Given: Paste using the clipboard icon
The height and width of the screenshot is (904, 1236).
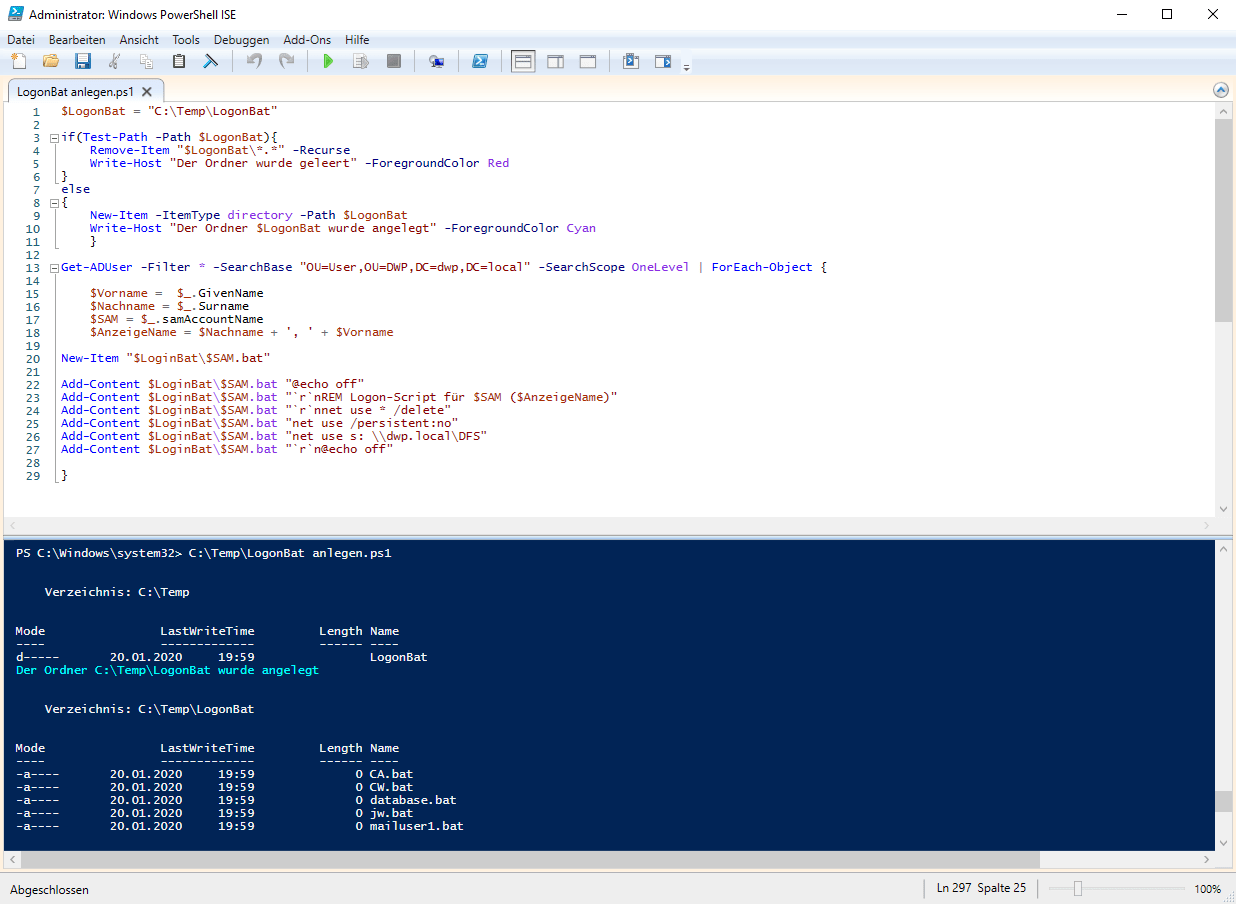Looking at the screenshot, I should [179, 62].
